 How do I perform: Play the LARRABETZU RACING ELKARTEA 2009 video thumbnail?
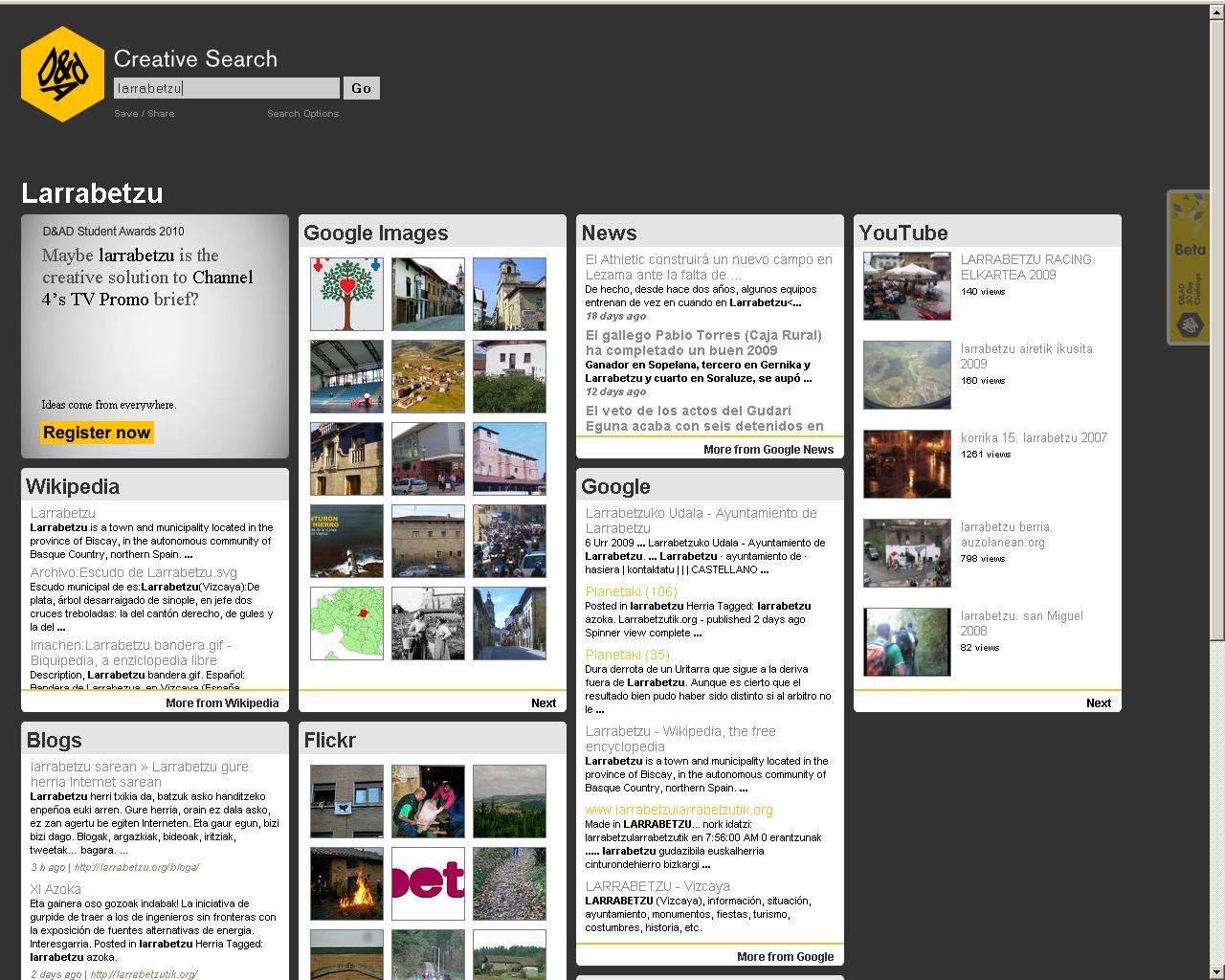(x=907, y=286)
